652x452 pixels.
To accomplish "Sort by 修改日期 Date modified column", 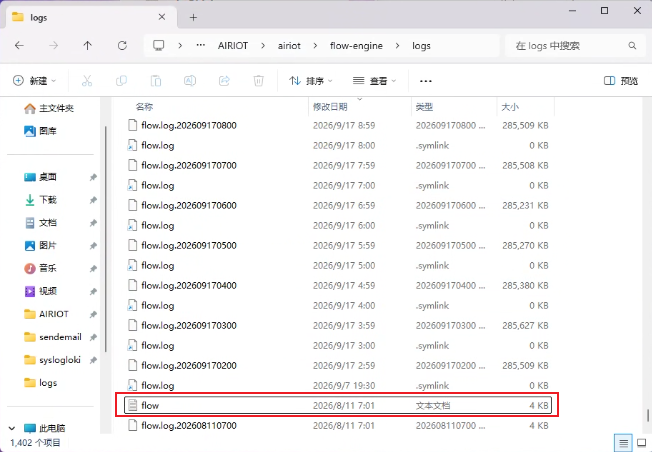I will pos(330,107).
